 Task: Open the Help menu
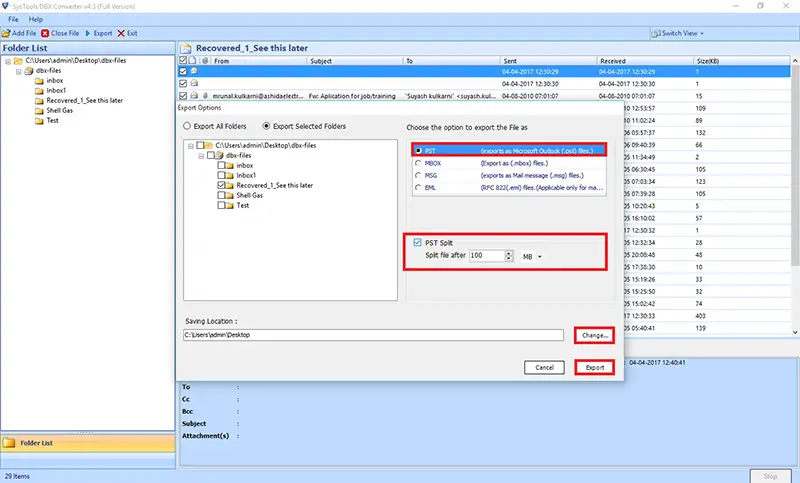[x=36, y=19]
